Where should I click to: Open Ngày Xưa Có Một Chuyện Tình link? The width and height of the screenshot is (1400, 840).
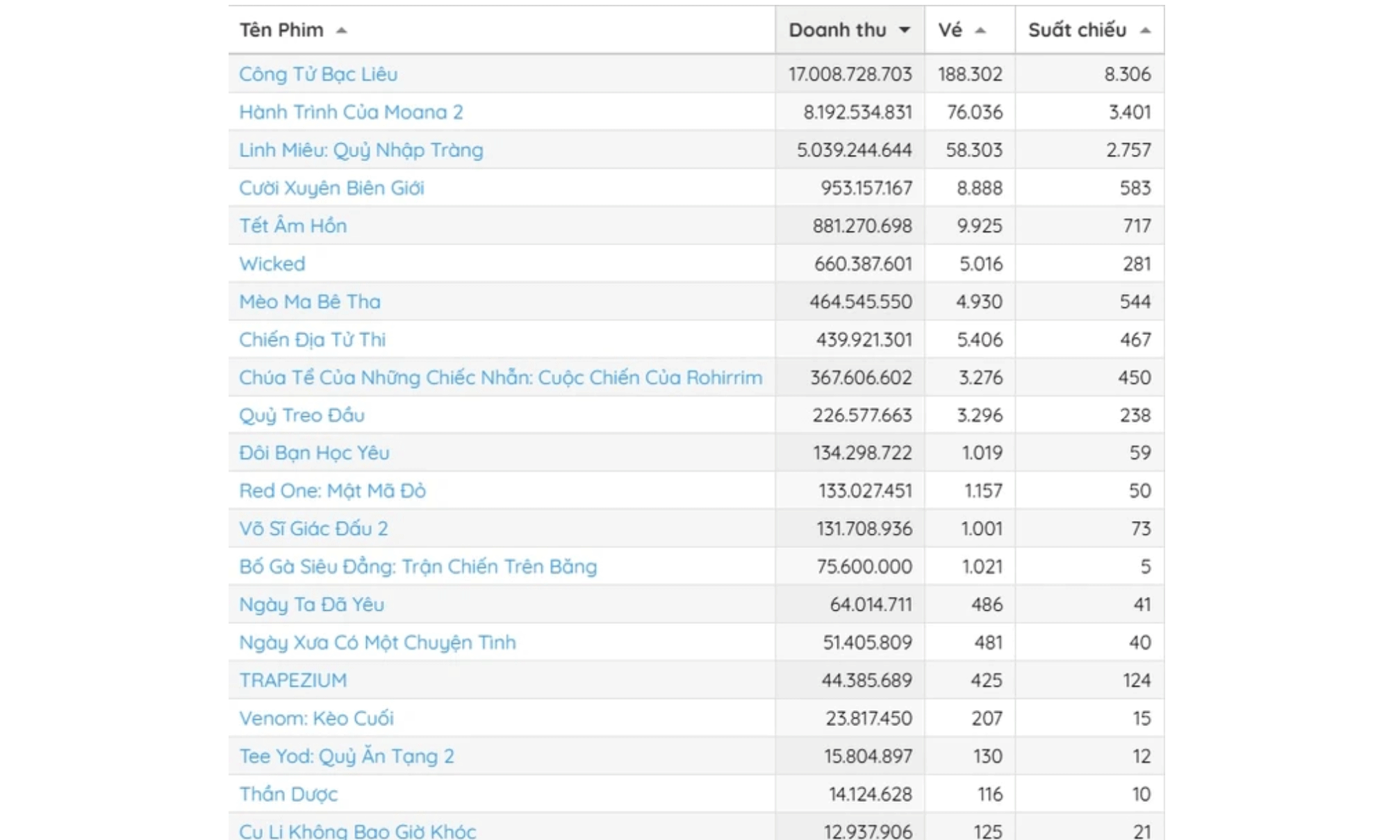pyautogui.click(x=377, y=643)
